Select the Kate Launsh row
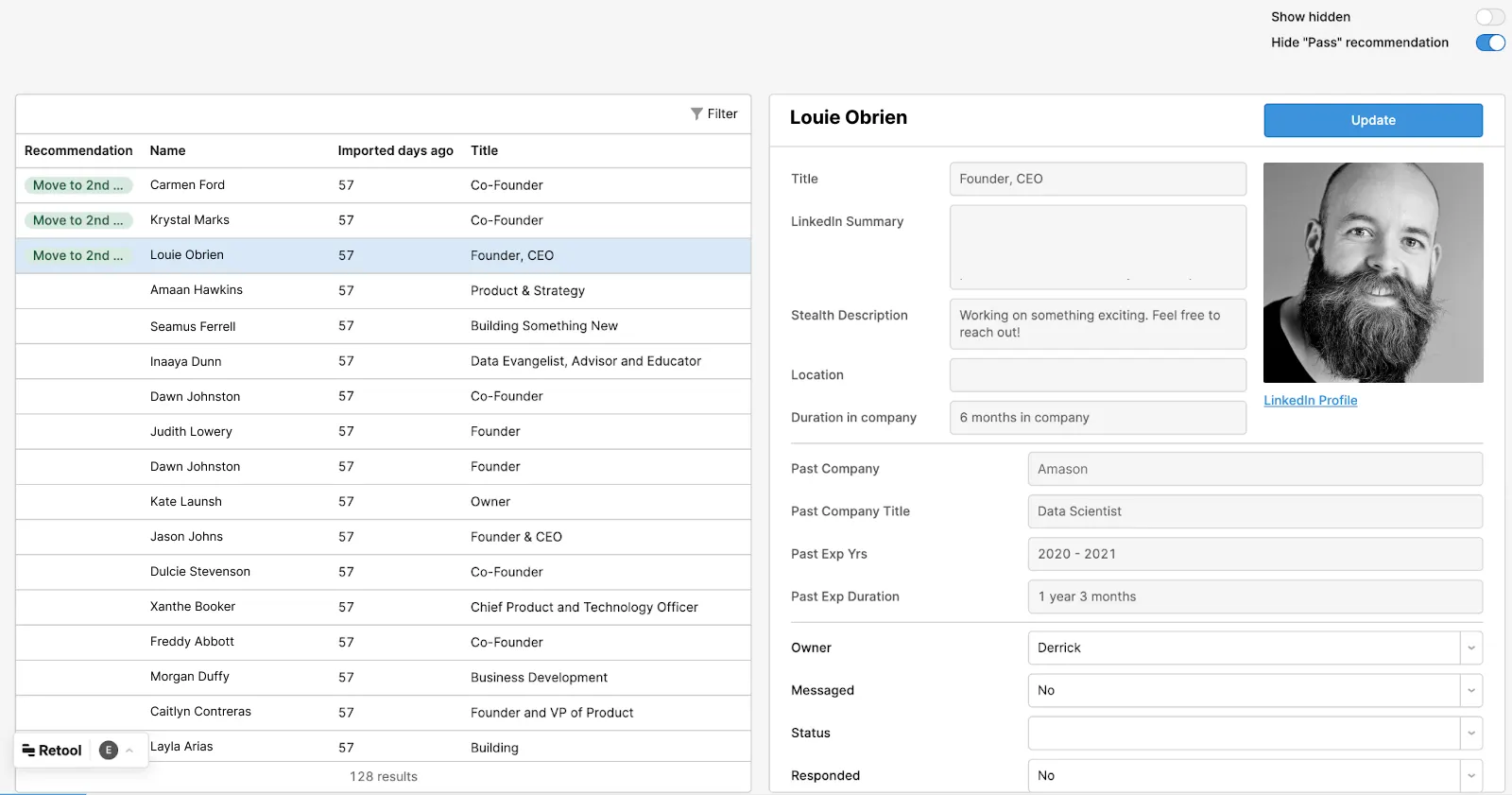Viewport: 1512px width, 795px height. click(x=383, y=501)
